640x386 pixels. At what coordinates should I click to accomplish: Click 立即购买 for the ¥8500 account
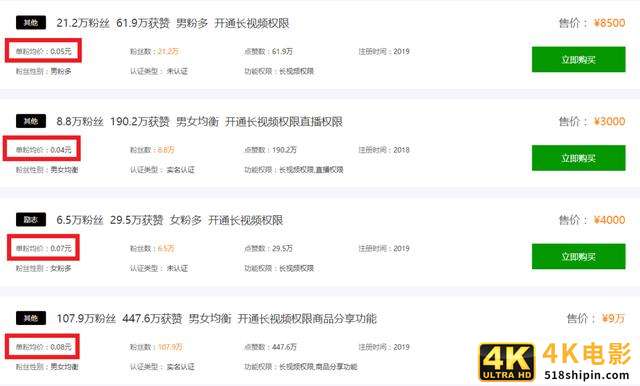pyautogui.click(x=578, y=60)
